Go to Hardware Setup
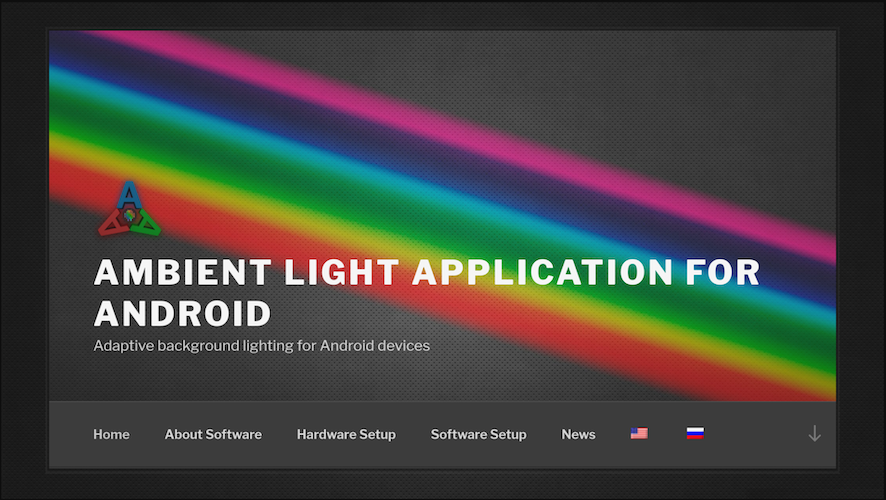The image size is (886, 500). pos(346,434)
